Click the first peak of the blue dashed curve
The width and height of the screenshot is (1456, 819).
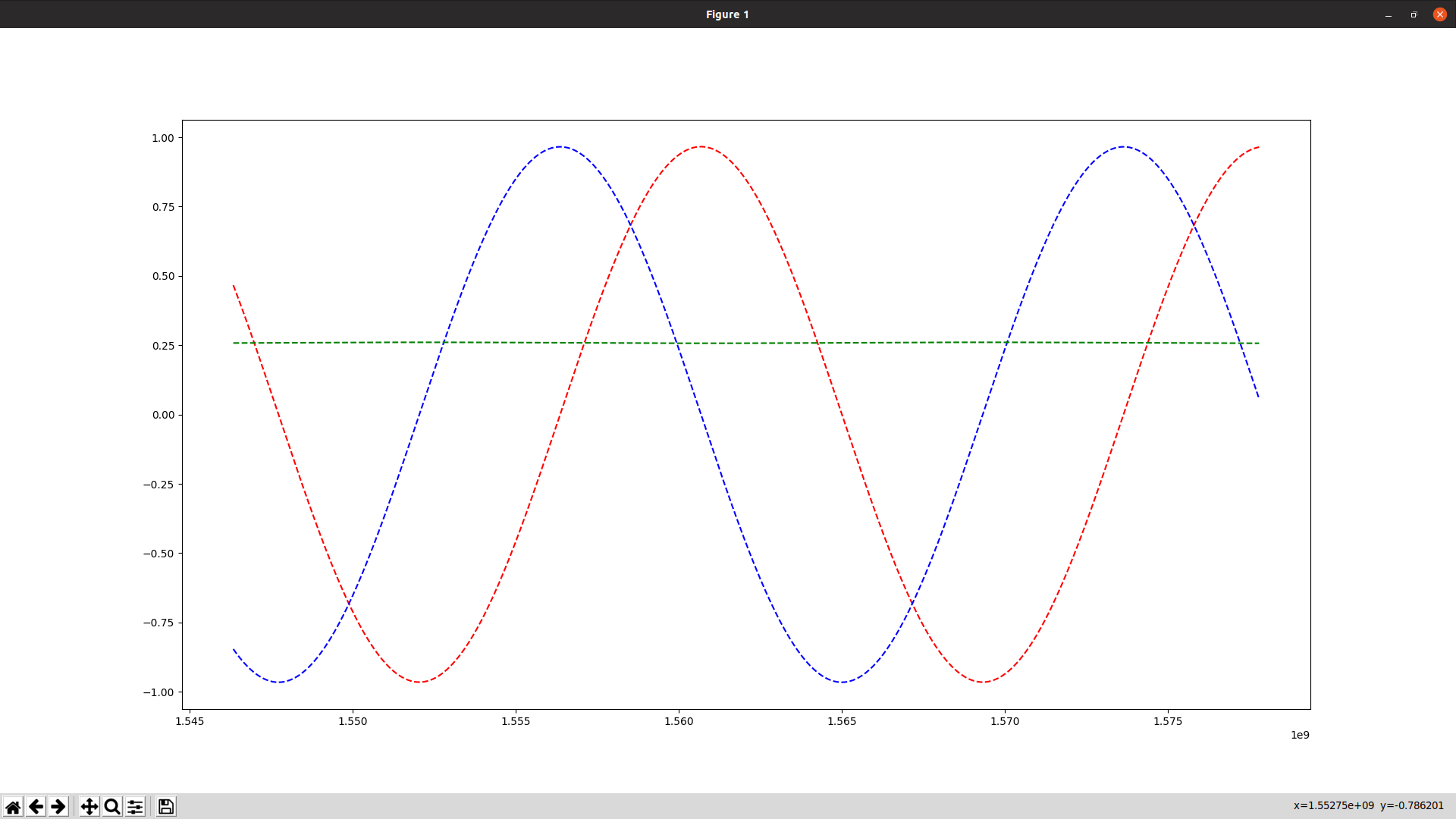(560, 146)
